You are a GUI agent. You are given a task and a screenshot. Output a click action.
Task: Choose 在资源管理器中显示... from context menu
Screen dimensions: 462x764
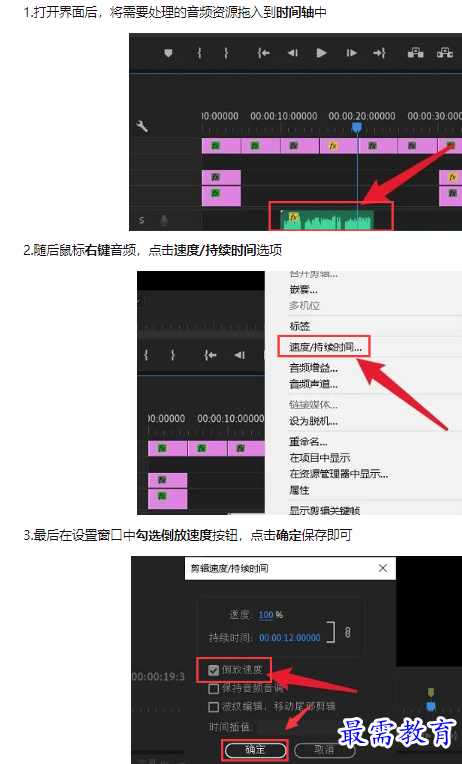coord(339,474)
